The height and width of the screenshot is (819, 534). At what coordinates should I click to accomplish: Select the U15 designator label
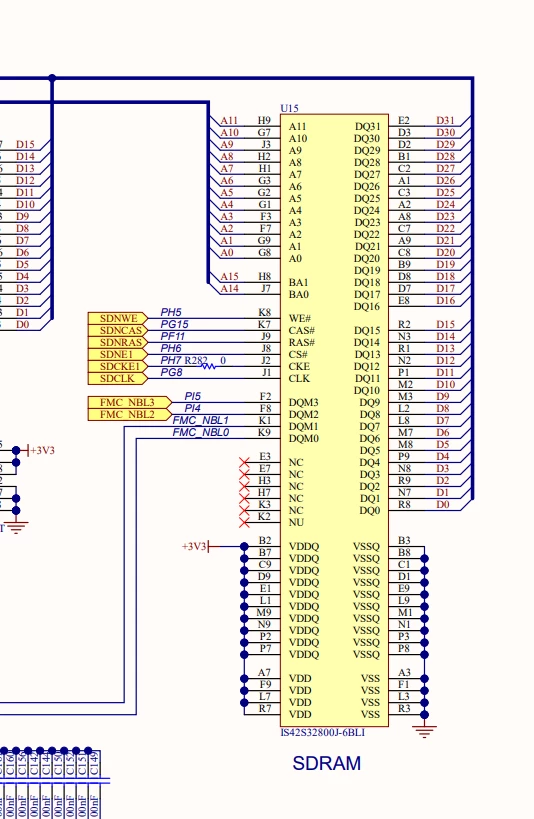(x=289, y=108)
